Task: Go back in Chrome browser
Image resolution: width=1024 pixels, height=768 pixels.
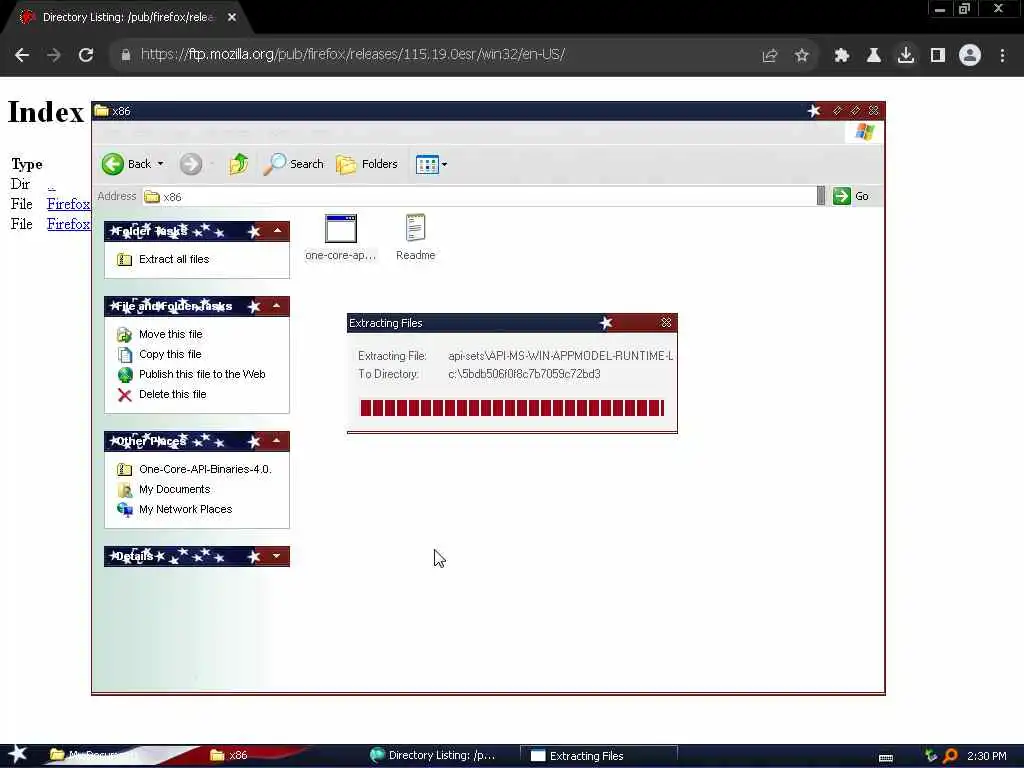Action: [22, 55]
